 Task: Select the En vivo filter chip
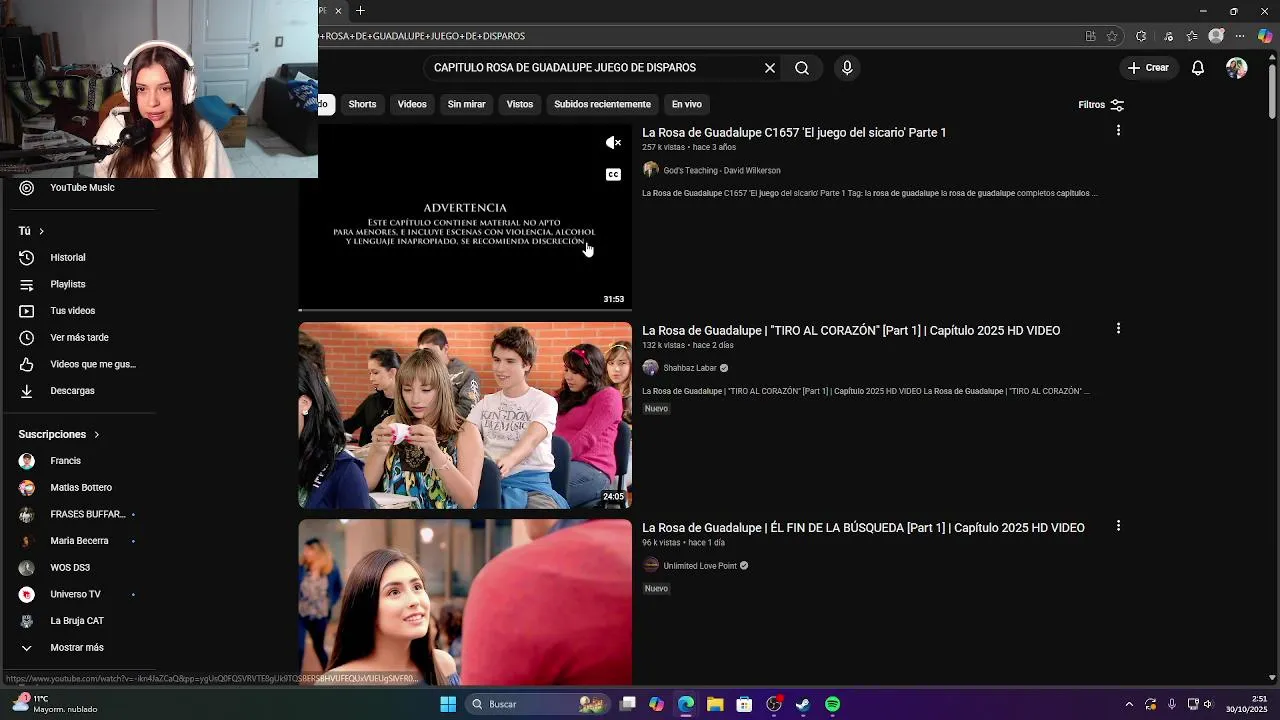[x=686, y=104]
